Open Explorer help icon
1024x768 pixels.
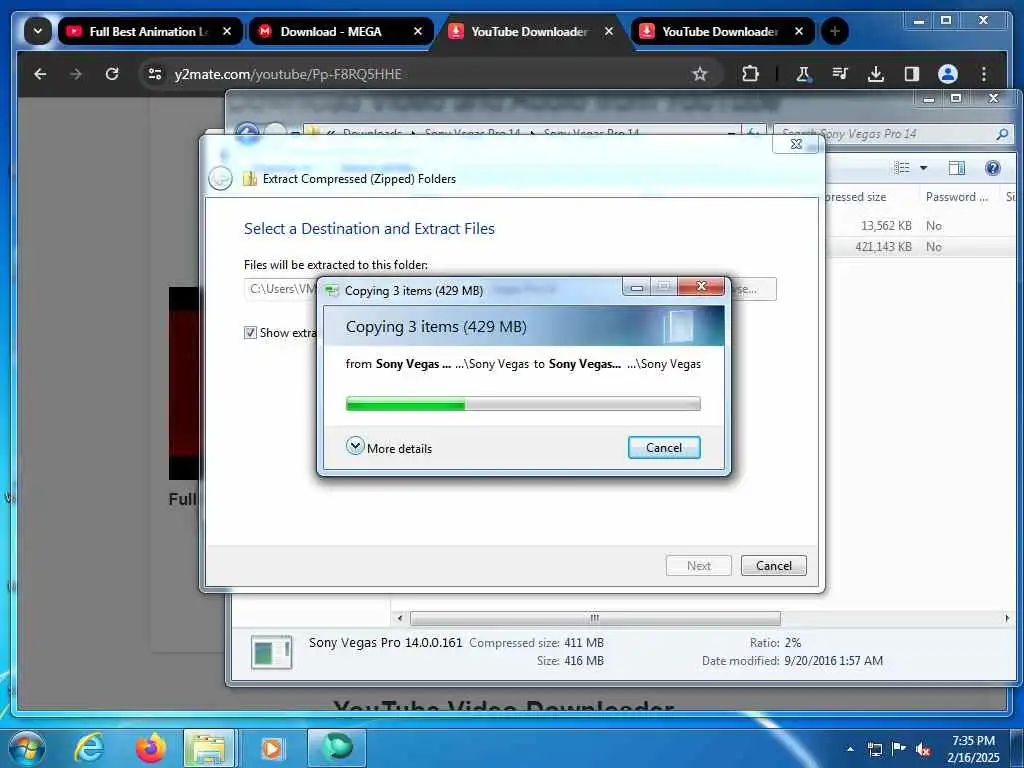[x=993, y=168]
